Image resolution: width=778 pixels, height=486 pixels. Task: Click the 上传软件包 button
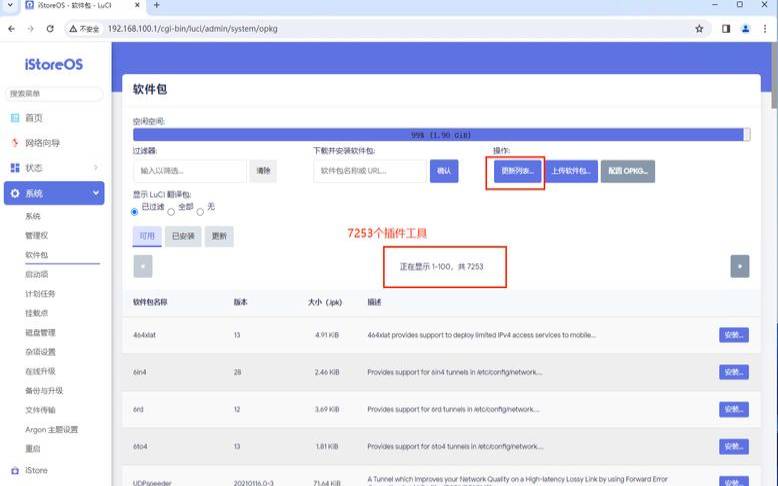point(571,171)
